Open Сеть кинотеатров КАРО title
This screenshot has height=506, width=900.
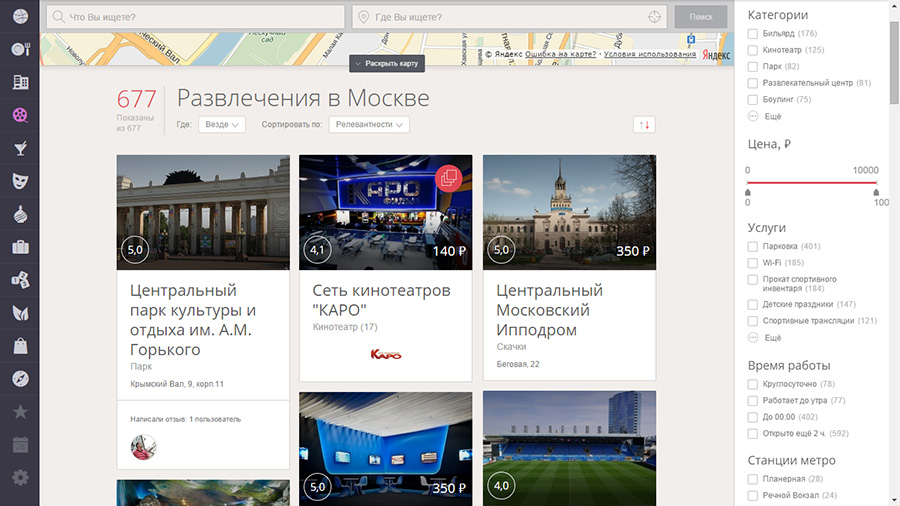coord(381,299)
